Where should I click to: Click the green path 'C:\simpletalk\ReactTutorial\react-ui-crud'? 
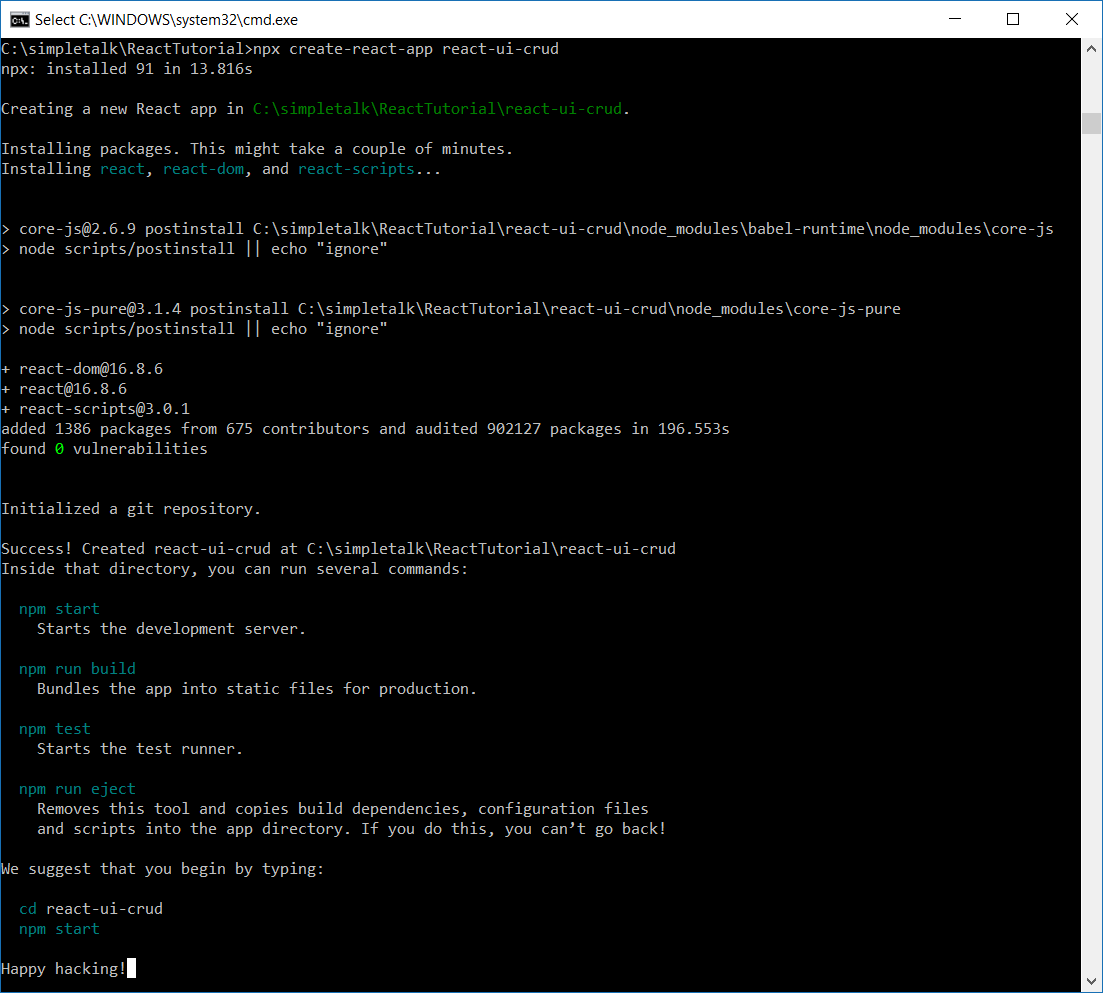coord(438,109)
